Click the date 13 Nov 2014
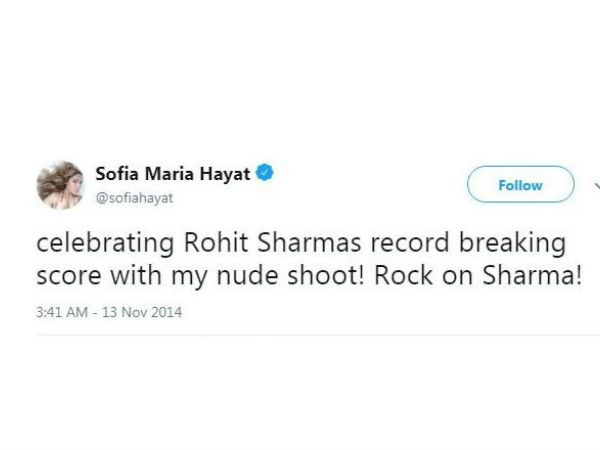The width and height of the screenshot is (600, 450). (x=136, y=312)
